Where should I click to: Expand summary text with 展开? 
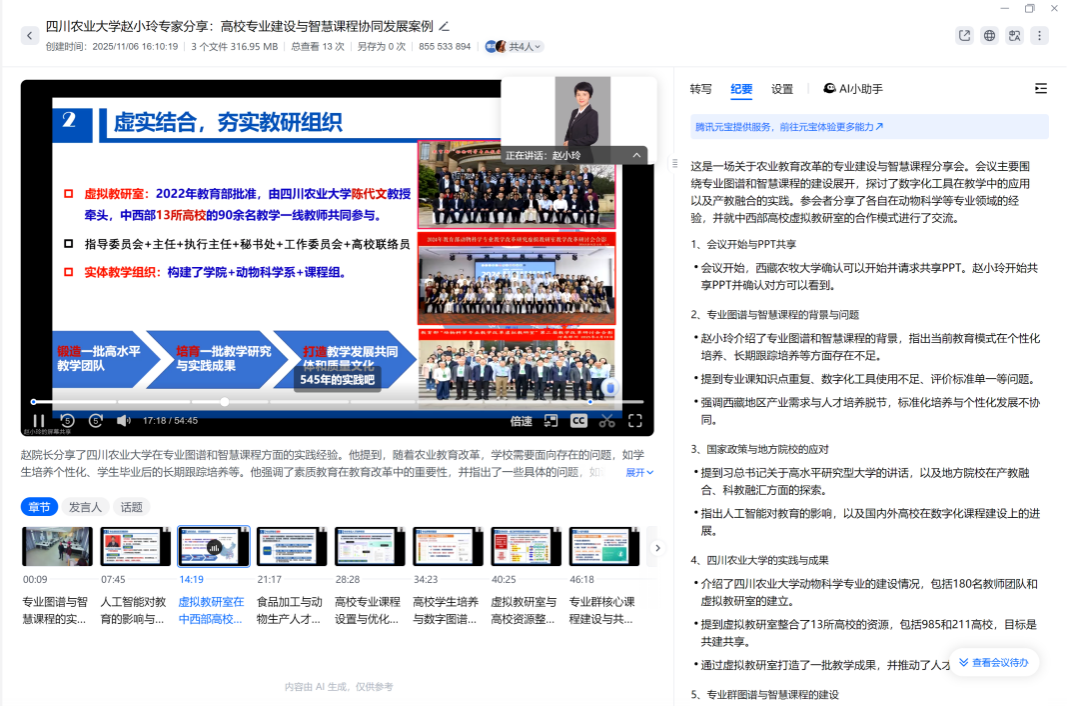coord(639,472)
